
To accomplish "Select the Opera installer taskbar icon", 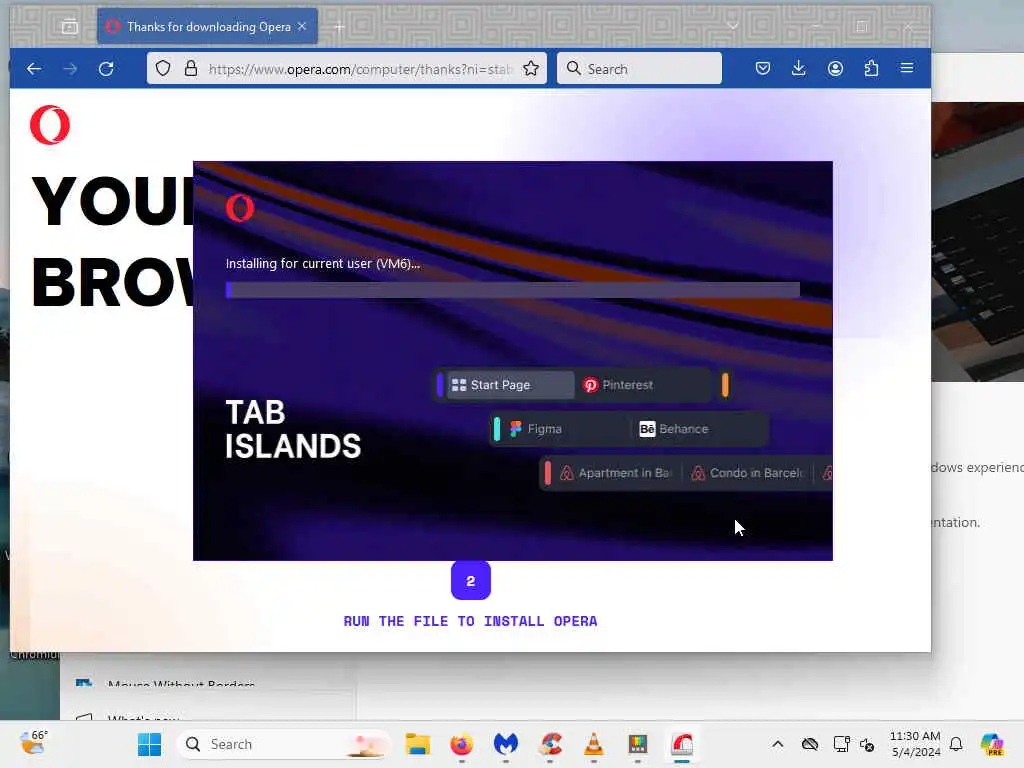I will (682, 744).
